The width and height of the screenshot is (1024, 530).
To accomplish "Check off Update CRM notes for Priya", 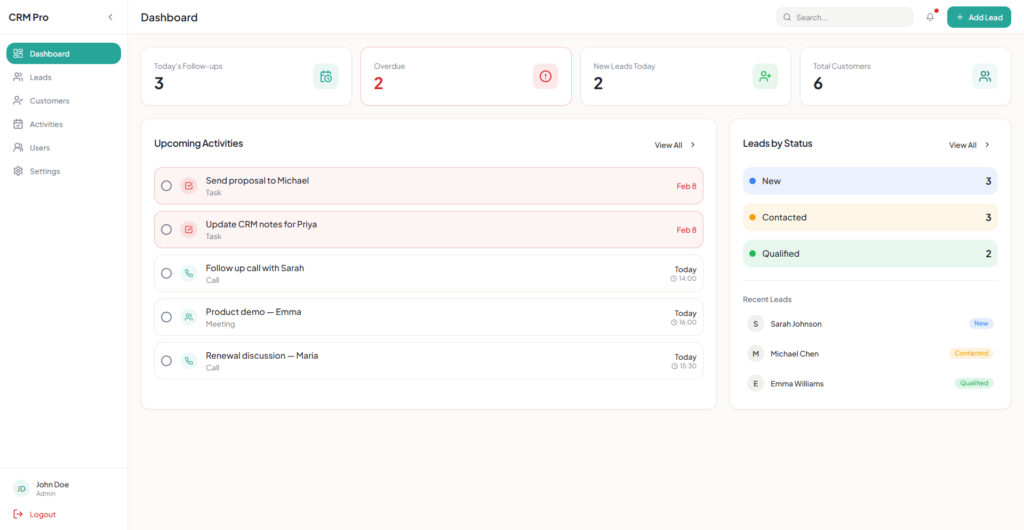I will 166,230.
